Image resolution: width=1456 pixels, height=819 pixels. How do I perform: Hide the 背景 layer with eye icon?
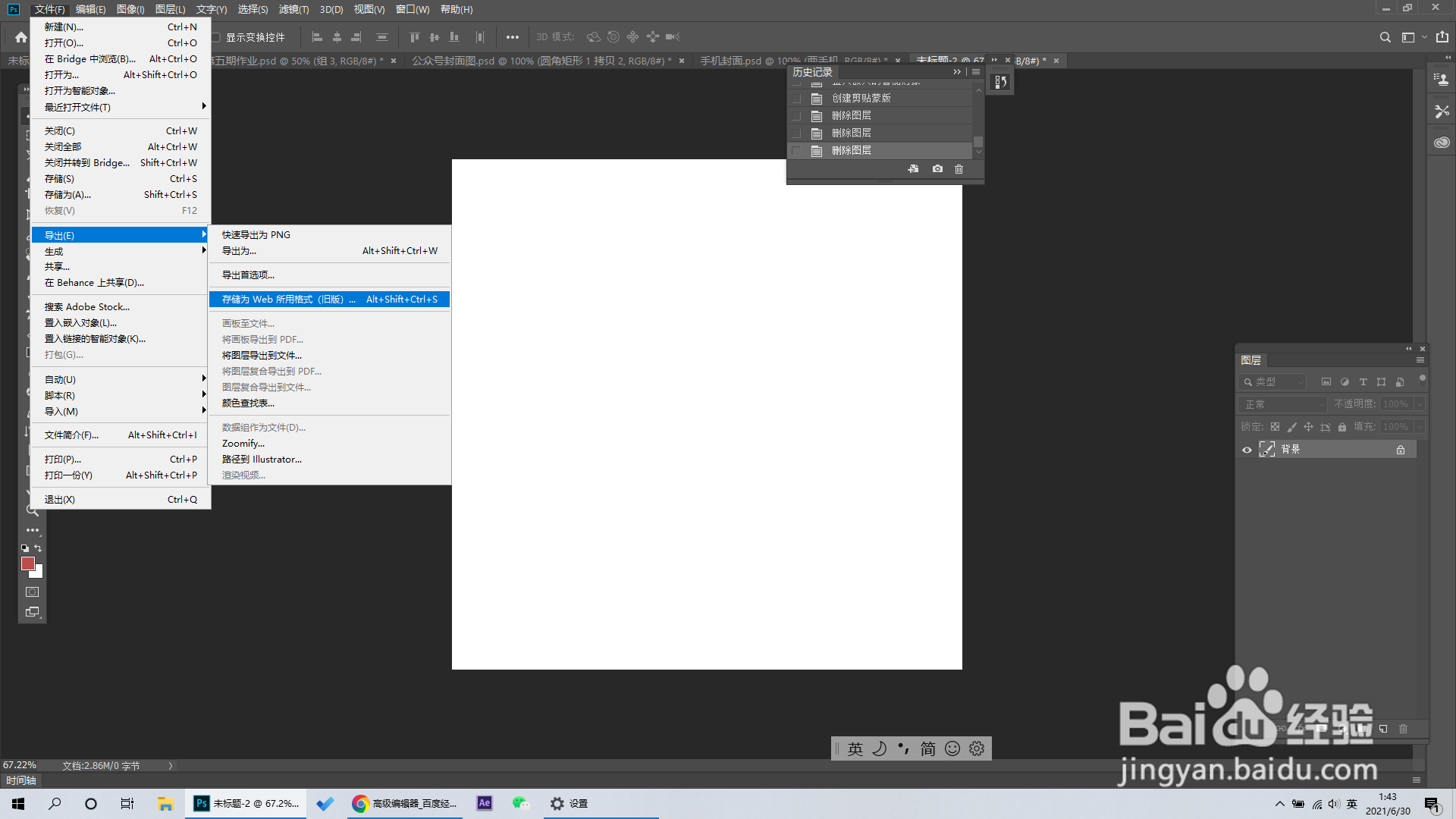[1247, 450]
